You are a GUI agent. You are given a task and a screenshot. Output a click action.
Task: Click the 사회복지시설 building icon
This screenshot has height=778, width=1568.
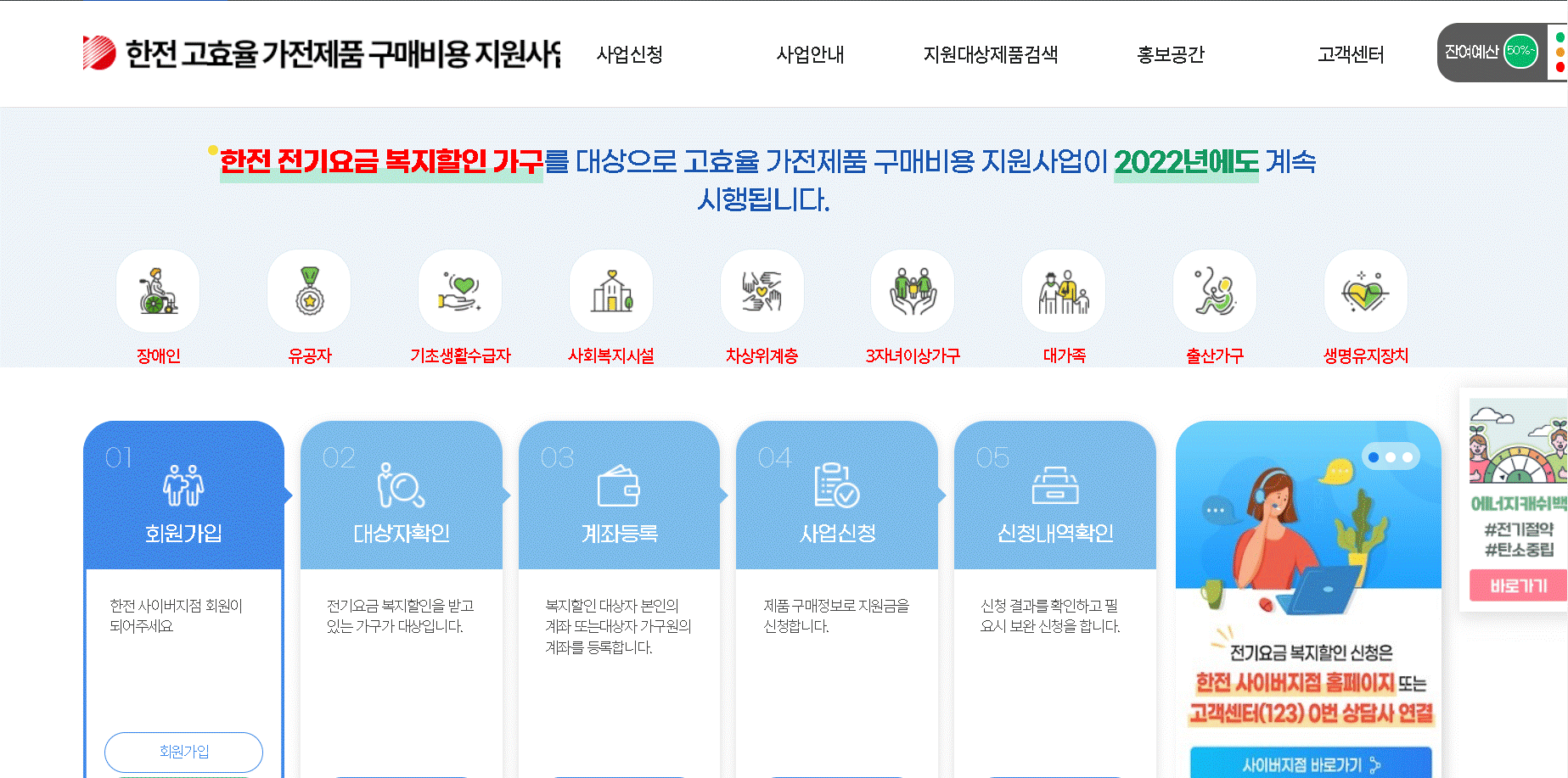[x=611, y=290]
